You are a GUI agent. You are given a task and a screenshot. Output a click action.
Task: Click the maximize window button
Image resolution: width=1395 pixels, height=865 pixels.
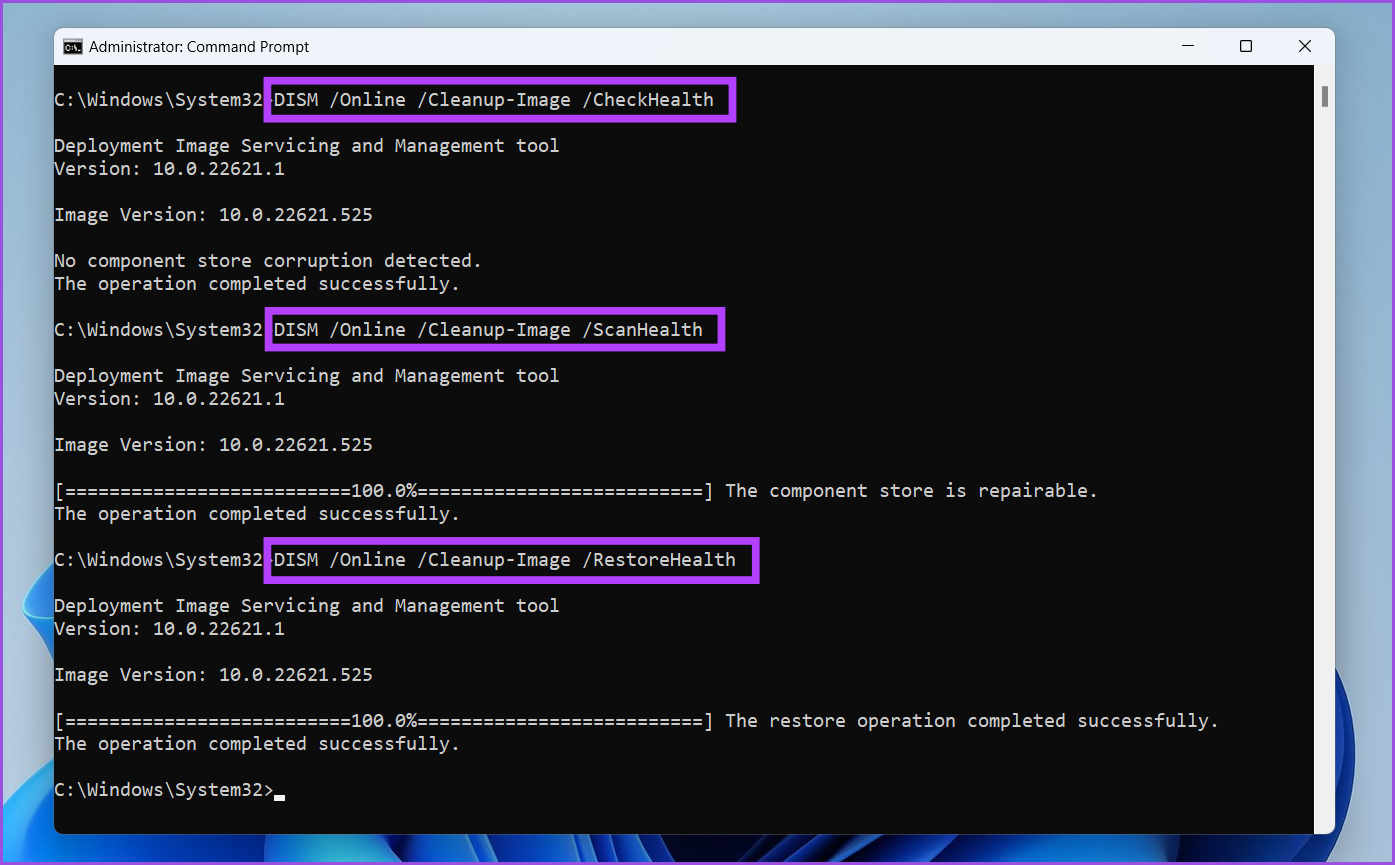pyautogui.click(x=1245, y=46)
